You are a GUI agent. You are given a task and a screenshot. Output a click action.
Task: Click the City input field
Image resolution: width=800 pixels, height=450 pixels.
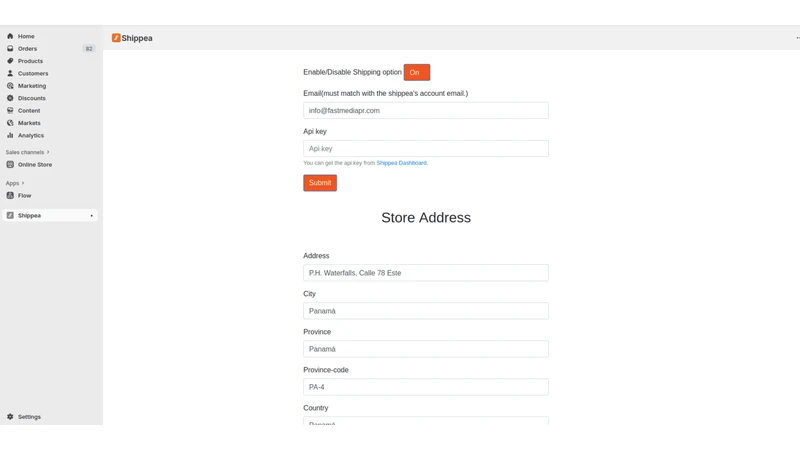(426, 311)
